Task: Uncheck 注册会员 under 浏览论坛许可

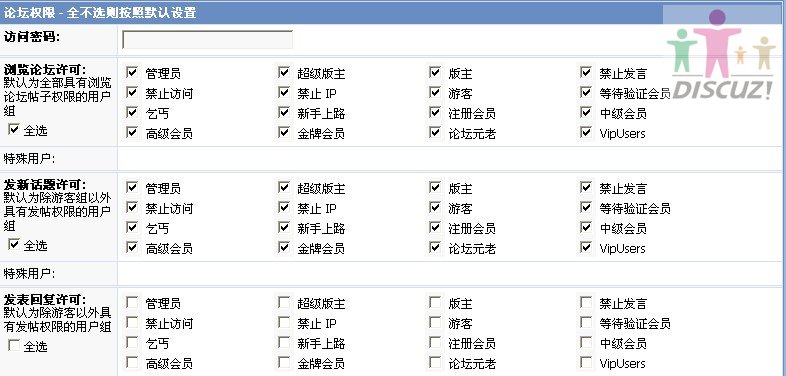Action: 435,113
